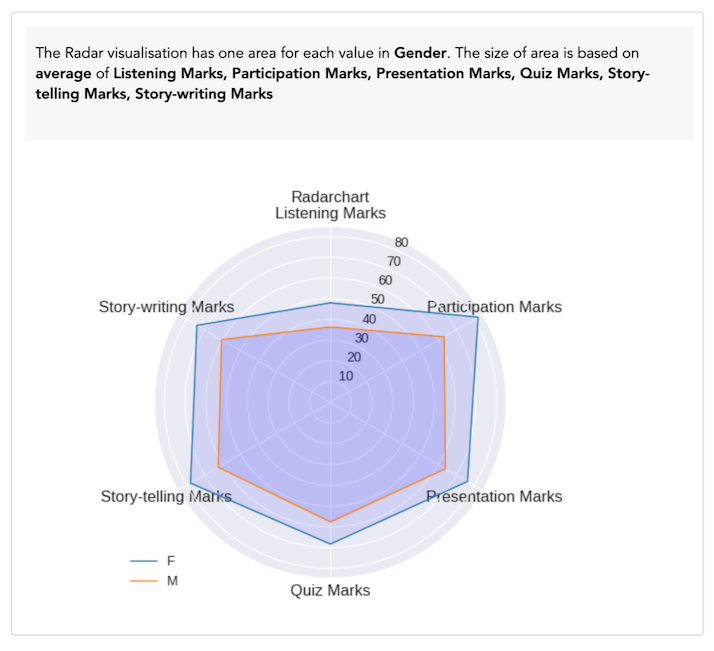The width and height of the screenshot is (714, 651).
Task: Click the blue F legend line swatch
Action: point(144,561)
